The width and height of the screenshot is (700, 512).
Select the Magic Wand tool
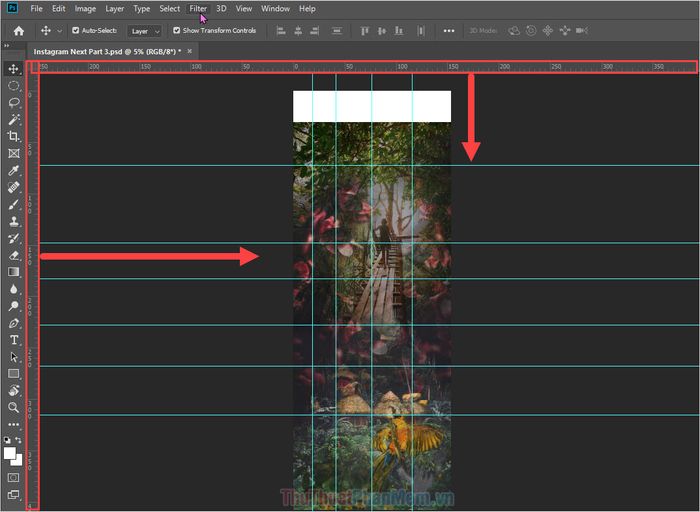13,120
